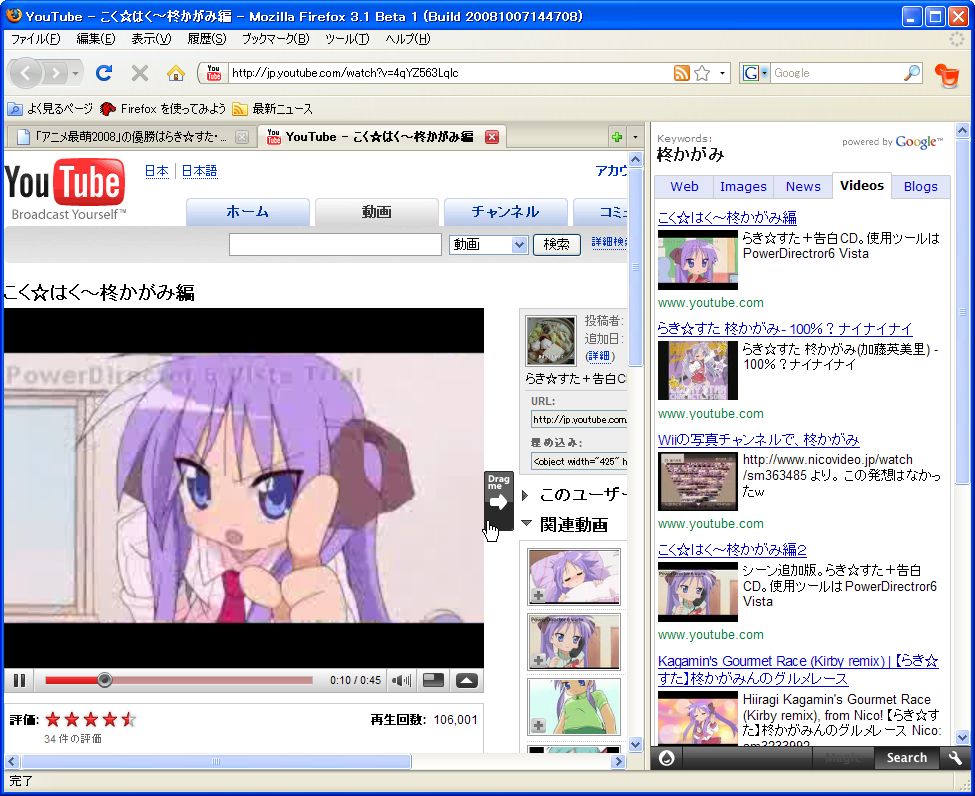Image resolution: width=975 pixels, height=796 pixels.
Task: Click the Search button in sidebar footer
Action: coord(906,757)
